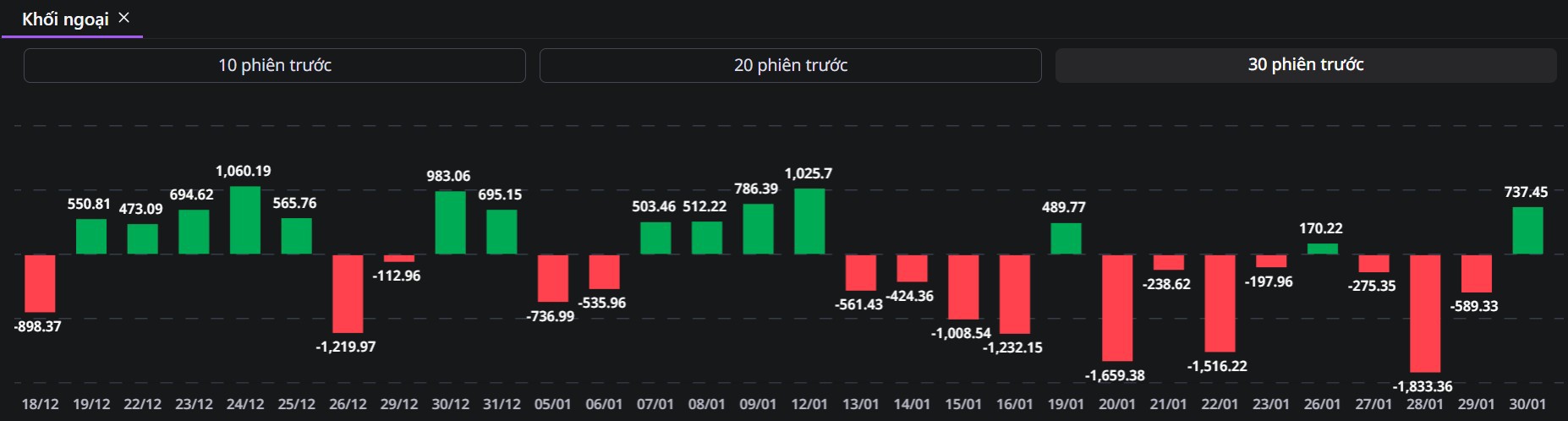Screen dimensions: 1568x421
Task: Switch to 20 phiên trước view
Action: point(790,65)
